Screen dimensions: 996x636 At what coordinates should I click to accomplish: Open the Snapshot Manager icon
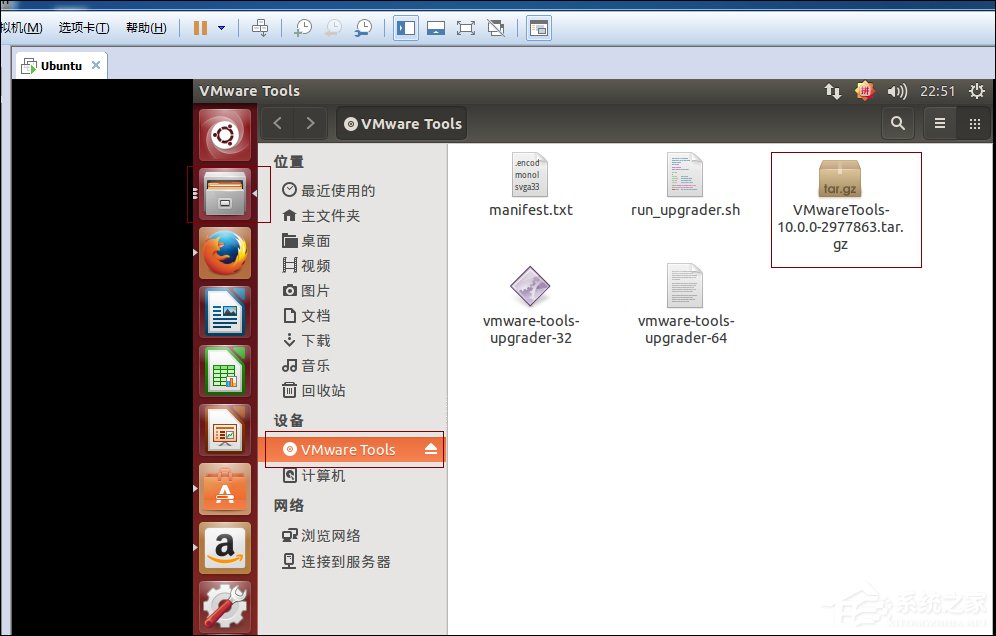pos(363,28)
